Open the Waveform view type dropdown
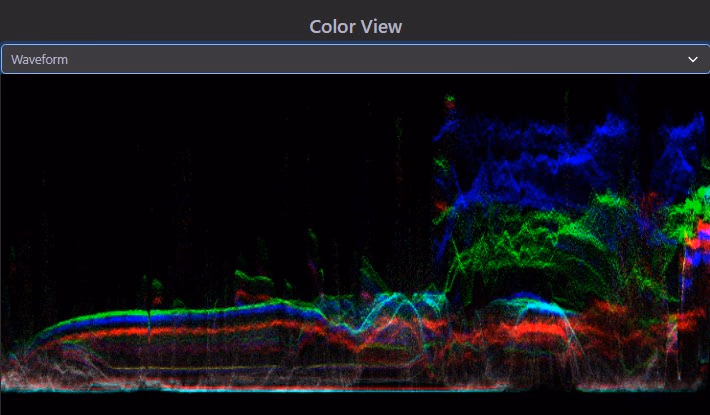710x415 pixels. click(x=355, y=59)
